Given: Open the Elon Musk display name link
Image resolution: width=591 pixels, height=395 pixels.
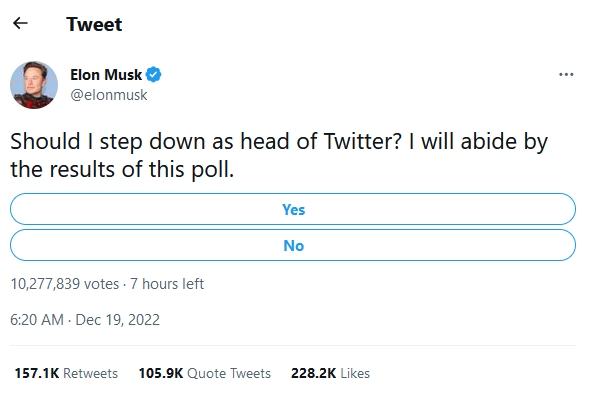Looking at the screenshot, I should coord(106,75).
